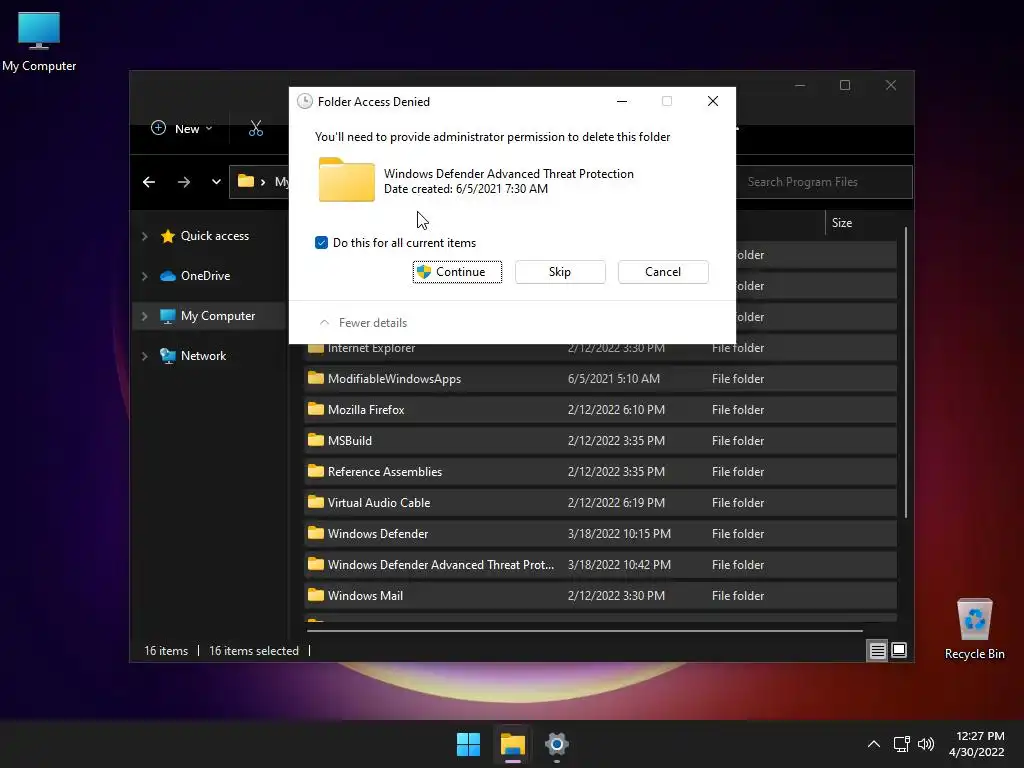Image resolution: width=1024 pixels, height=768 pixels.
Task: Click the MSBuild folder icon
Action: [x=315, y=440]
